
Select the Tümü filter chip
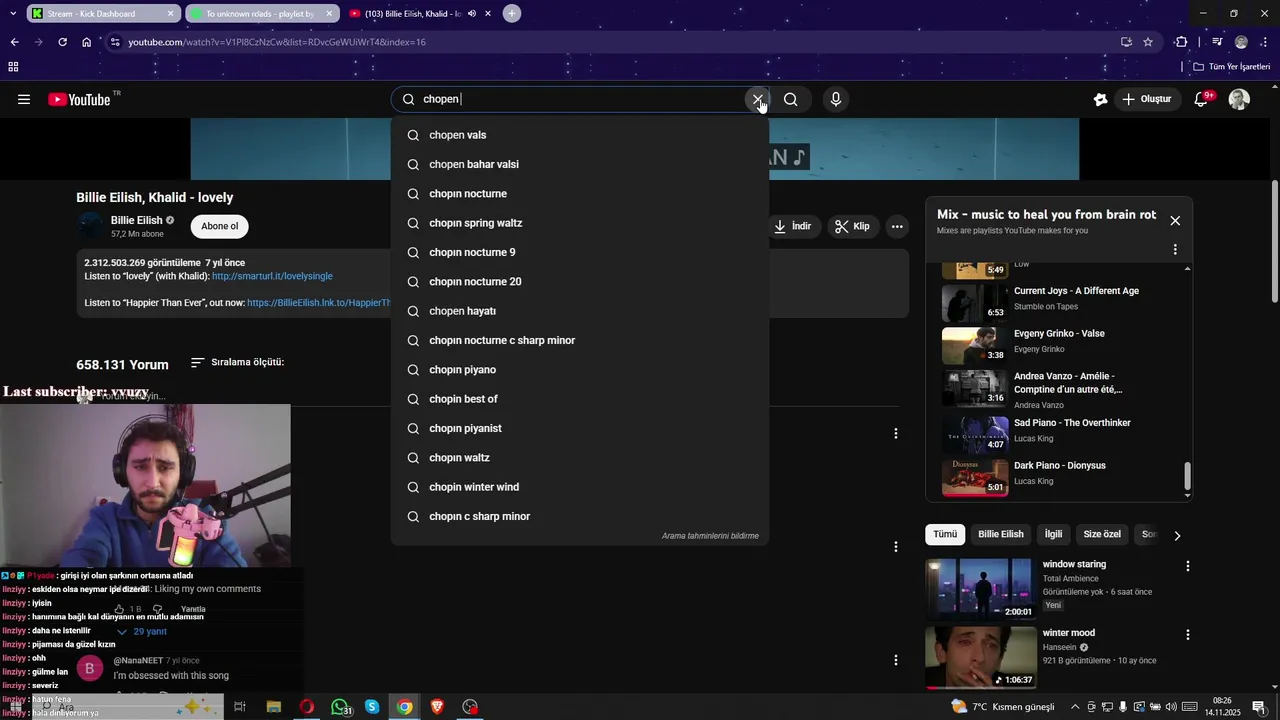pyautogui.click(x=945, y=534)
